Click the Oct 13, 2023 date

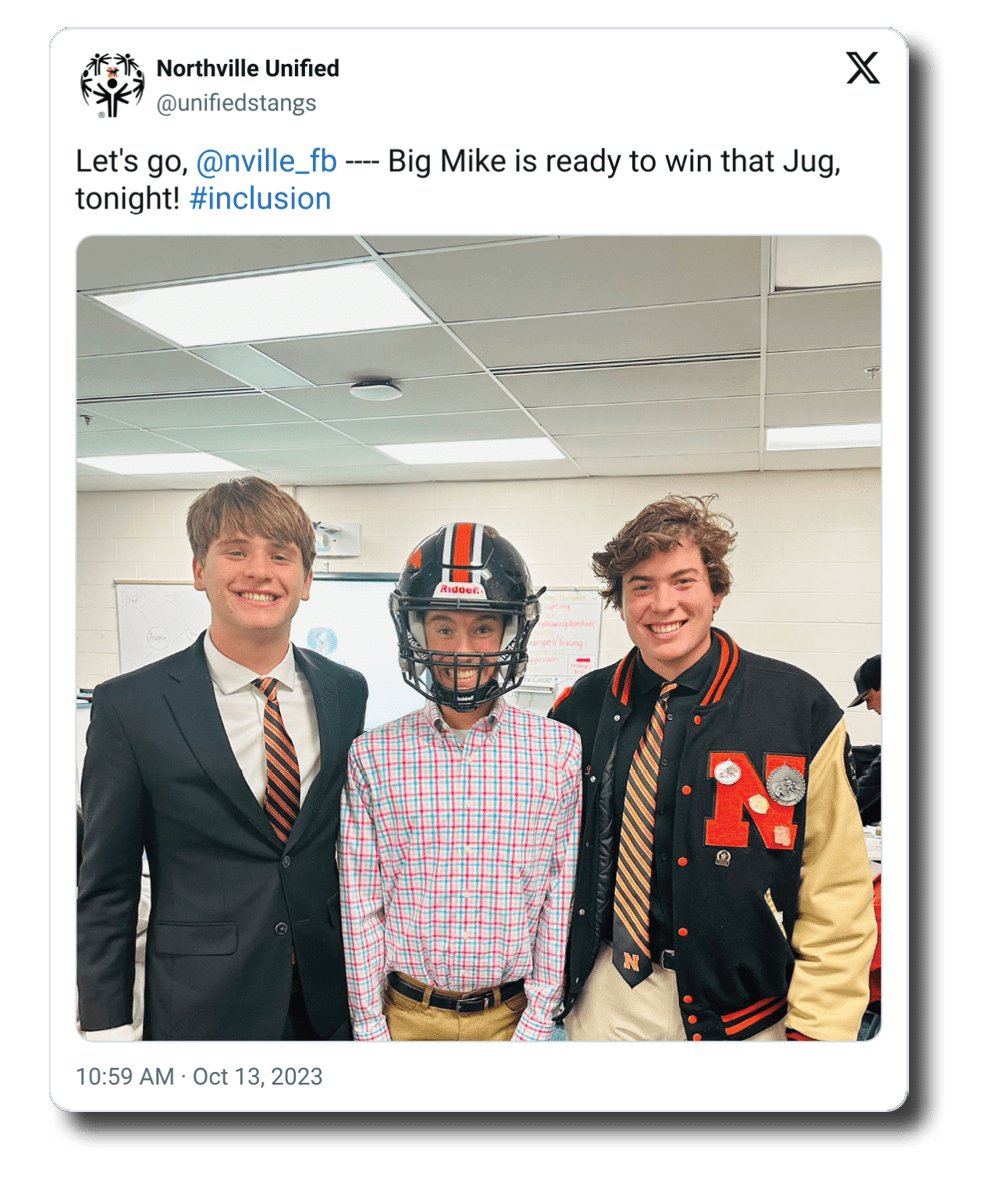pos(258,1076)
